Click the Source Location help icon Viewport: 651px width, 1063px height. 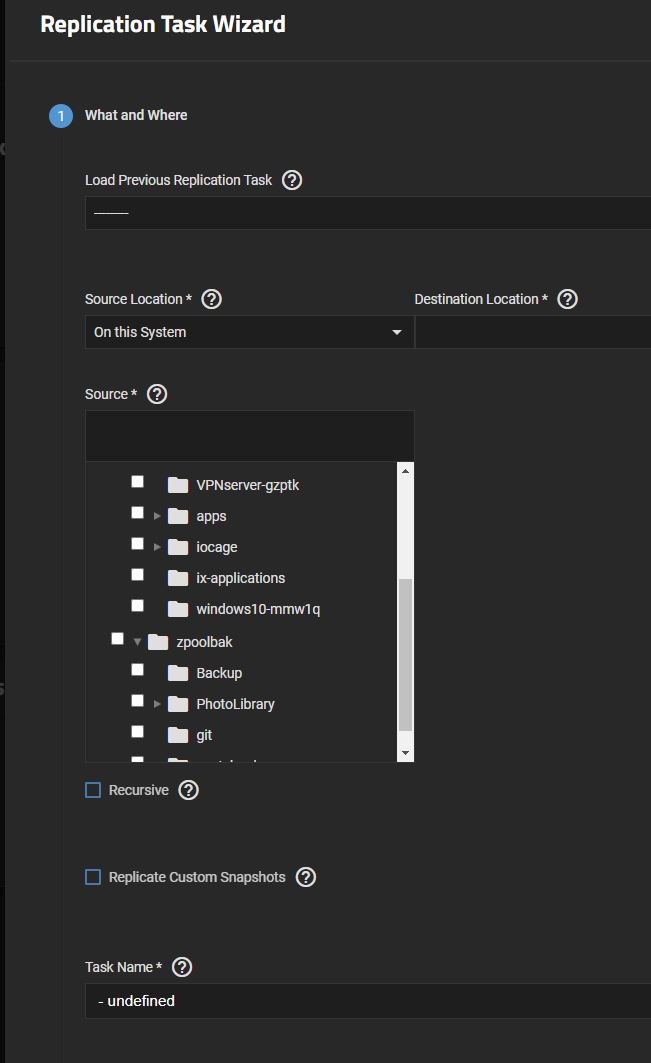click(211, 299)
